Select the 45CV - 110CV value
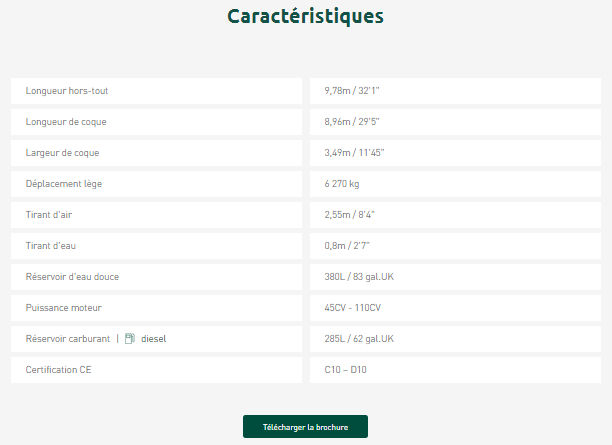The width and height of the screenshot is (612, 445). pyautogui.click(x=354, y=308)
